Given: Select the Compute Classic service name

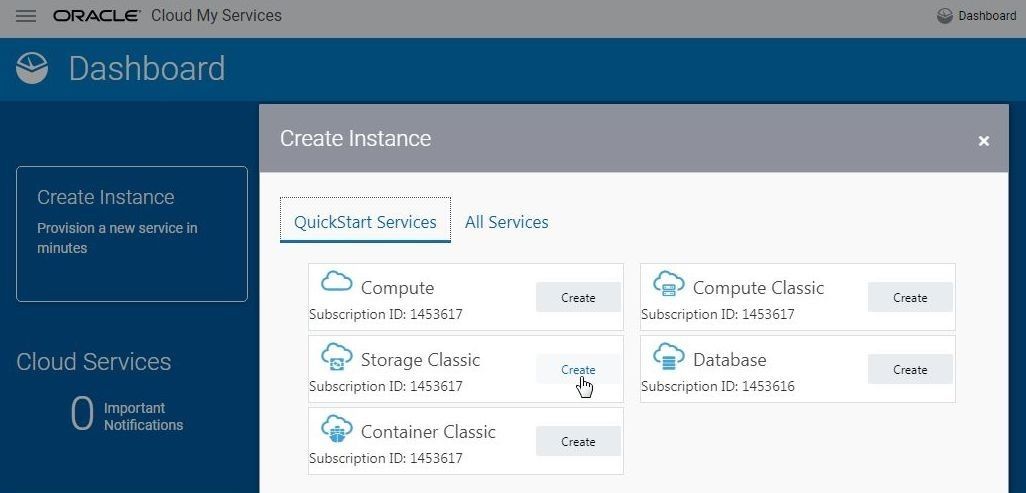Looking at the screenshot, I should click(758, 288).
